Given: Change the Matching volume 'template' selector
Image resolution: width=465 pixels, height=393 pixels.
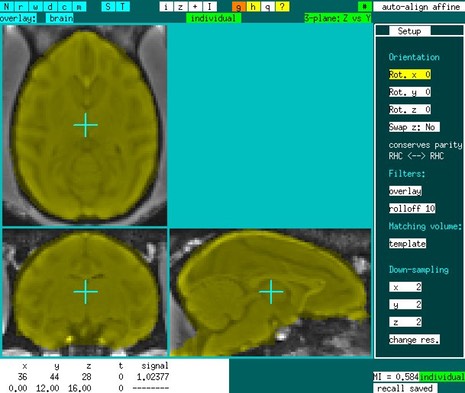Looking at the screenshot, I should (407, 244).
